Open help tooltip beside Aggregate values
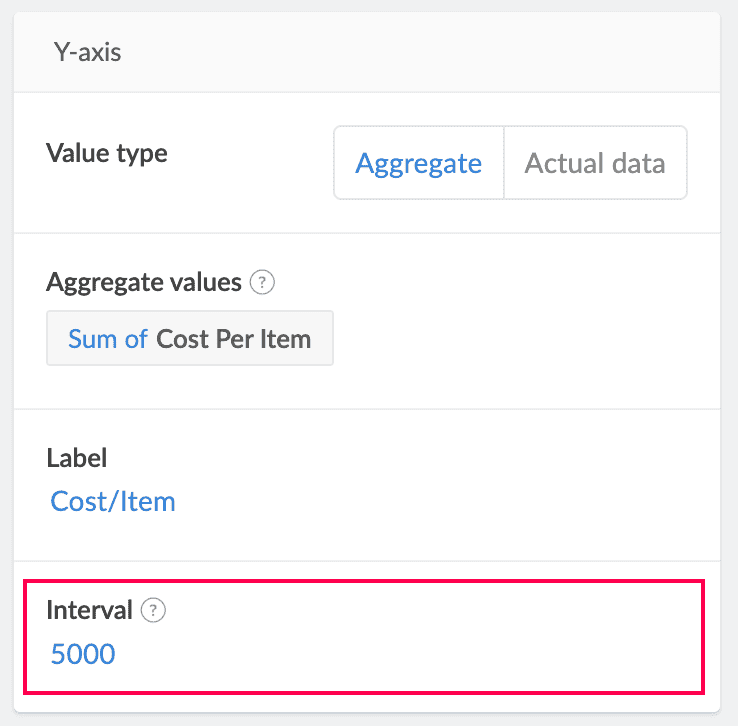 coord(263,283)
